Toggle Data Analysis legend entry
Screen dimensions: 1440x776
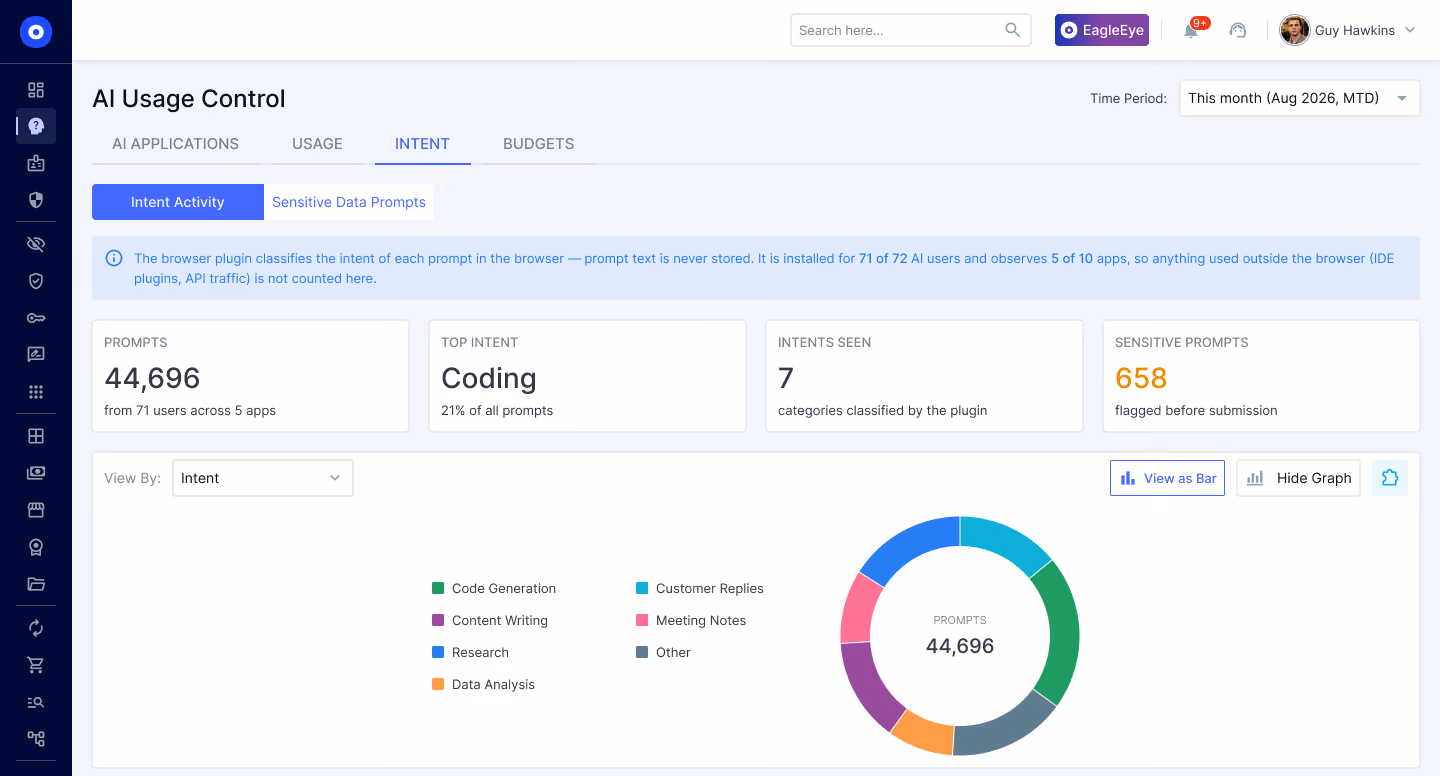point(483,684)
